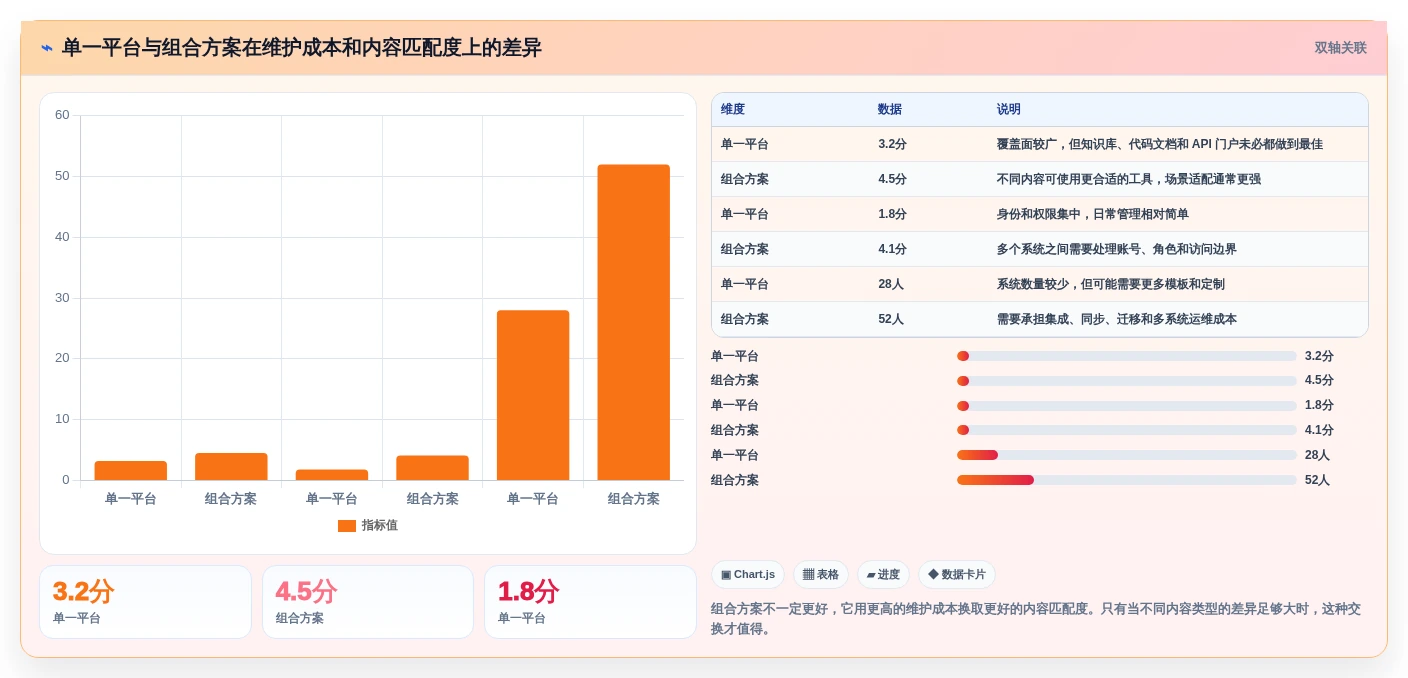This screenshot has width=1408, height=678.
Task: Click the 1.8分 progress bar
Action: [1127, 406]
